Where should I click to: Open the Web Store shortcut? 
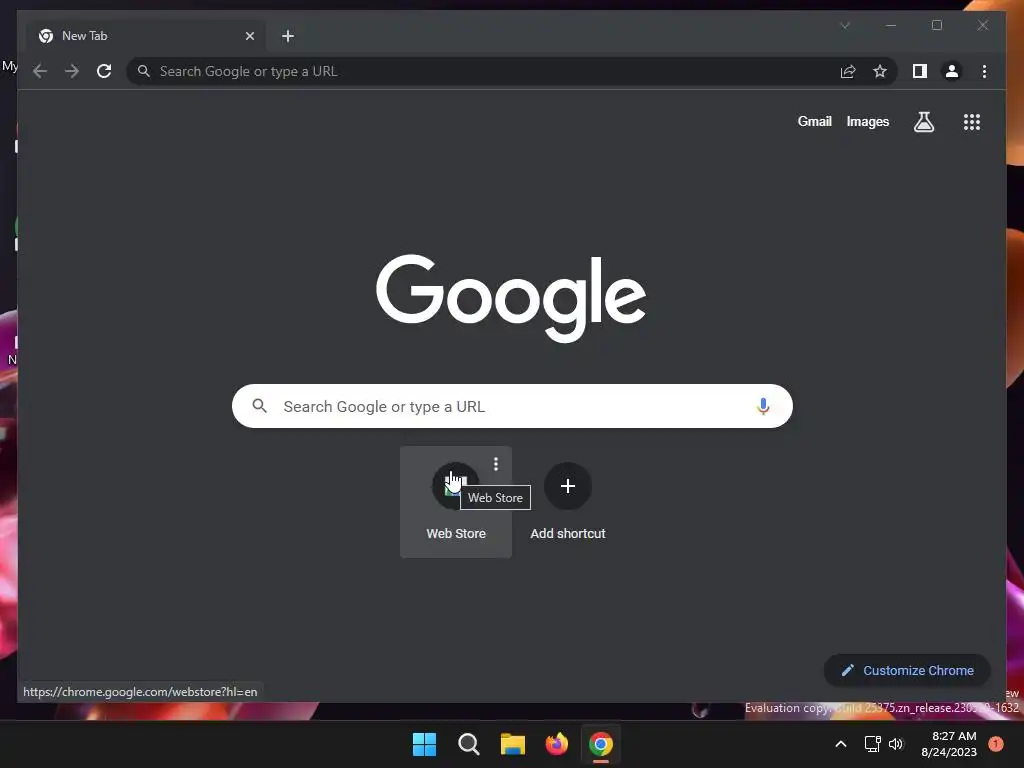[x=456, y=502]
